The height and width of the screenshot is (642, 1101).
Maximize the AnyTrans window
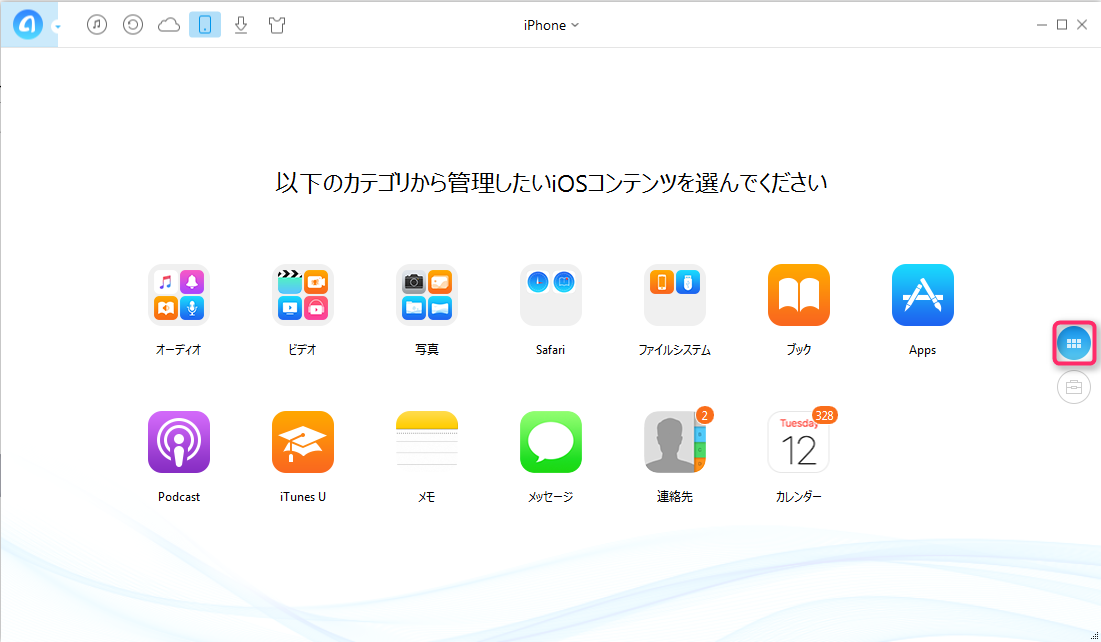pyautogui.click(x=1062, y=25)
